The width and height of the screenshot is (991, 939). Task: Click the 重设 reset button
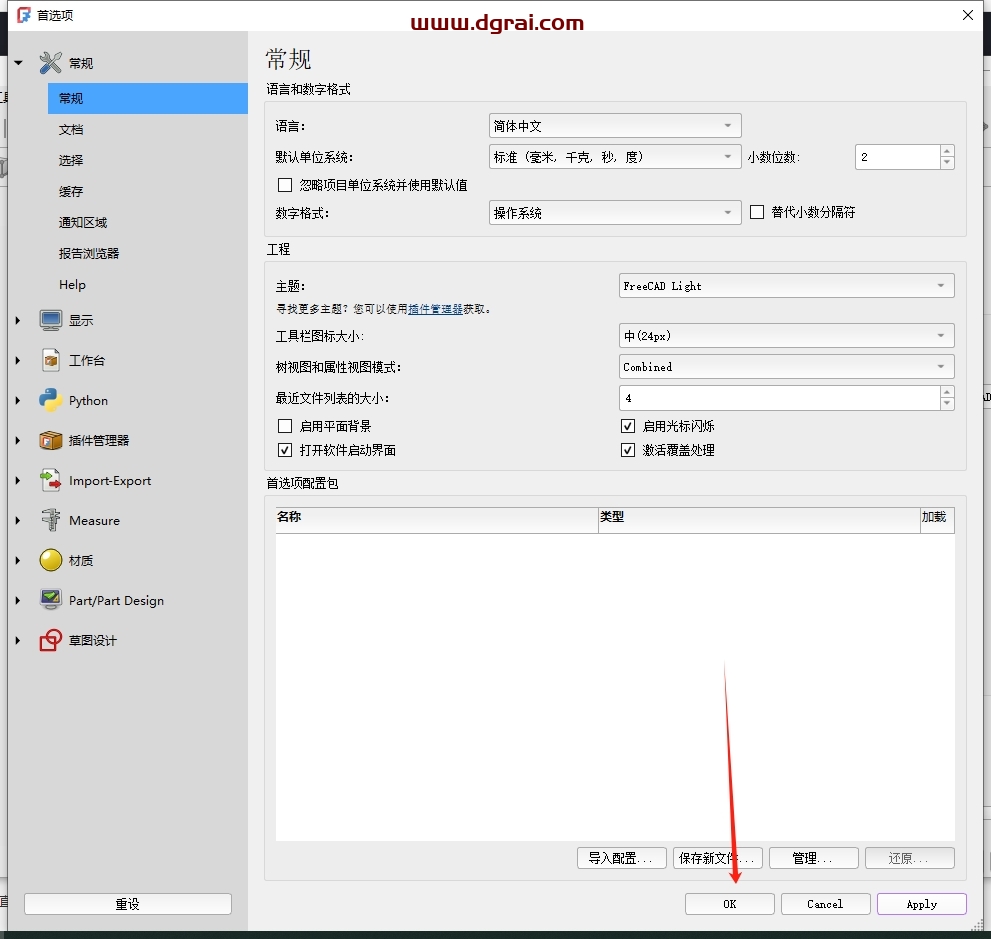pos(128,904)
